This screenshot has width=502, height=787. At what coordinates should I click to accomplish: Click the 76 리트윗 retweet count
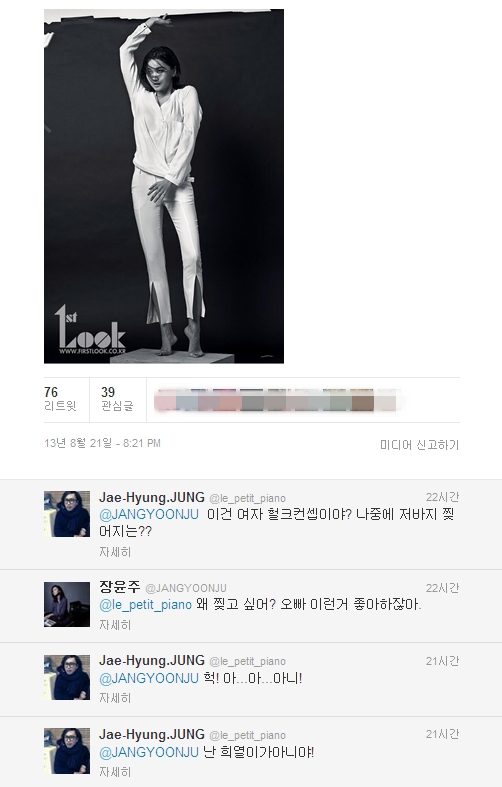pyautogui.click(x=60, y=400)
